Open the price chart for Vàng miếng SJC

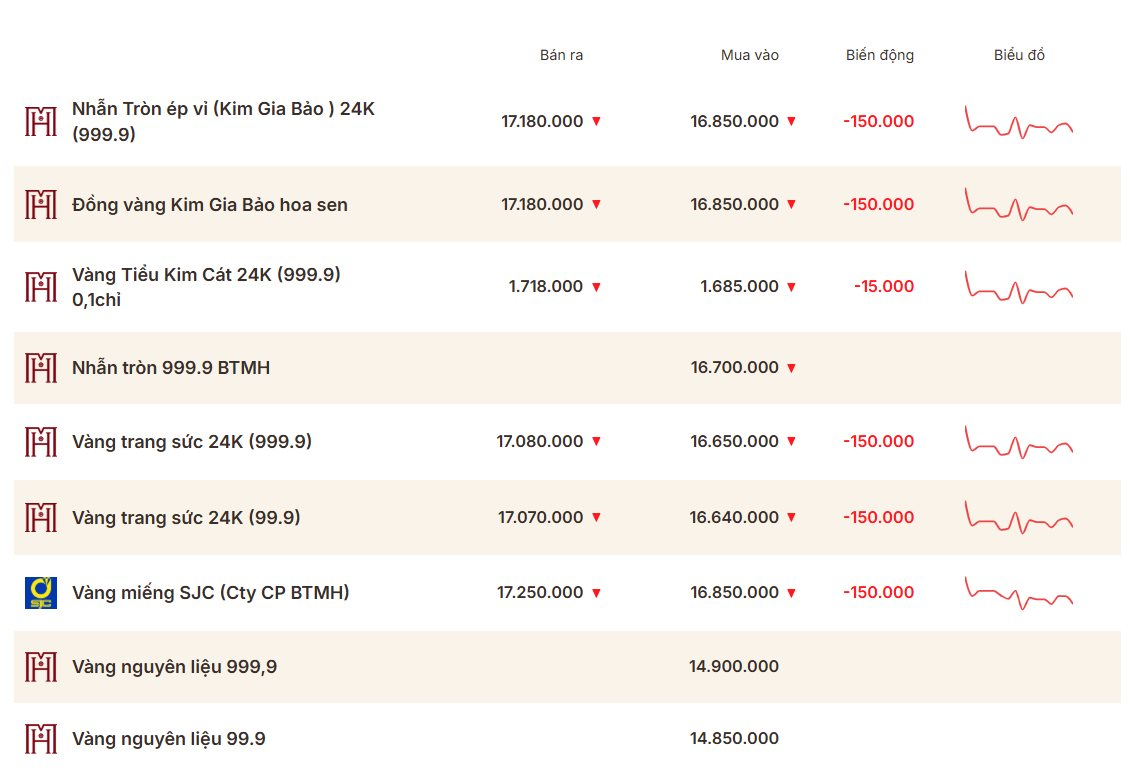pyautogui.click(x=1018, y=593)
